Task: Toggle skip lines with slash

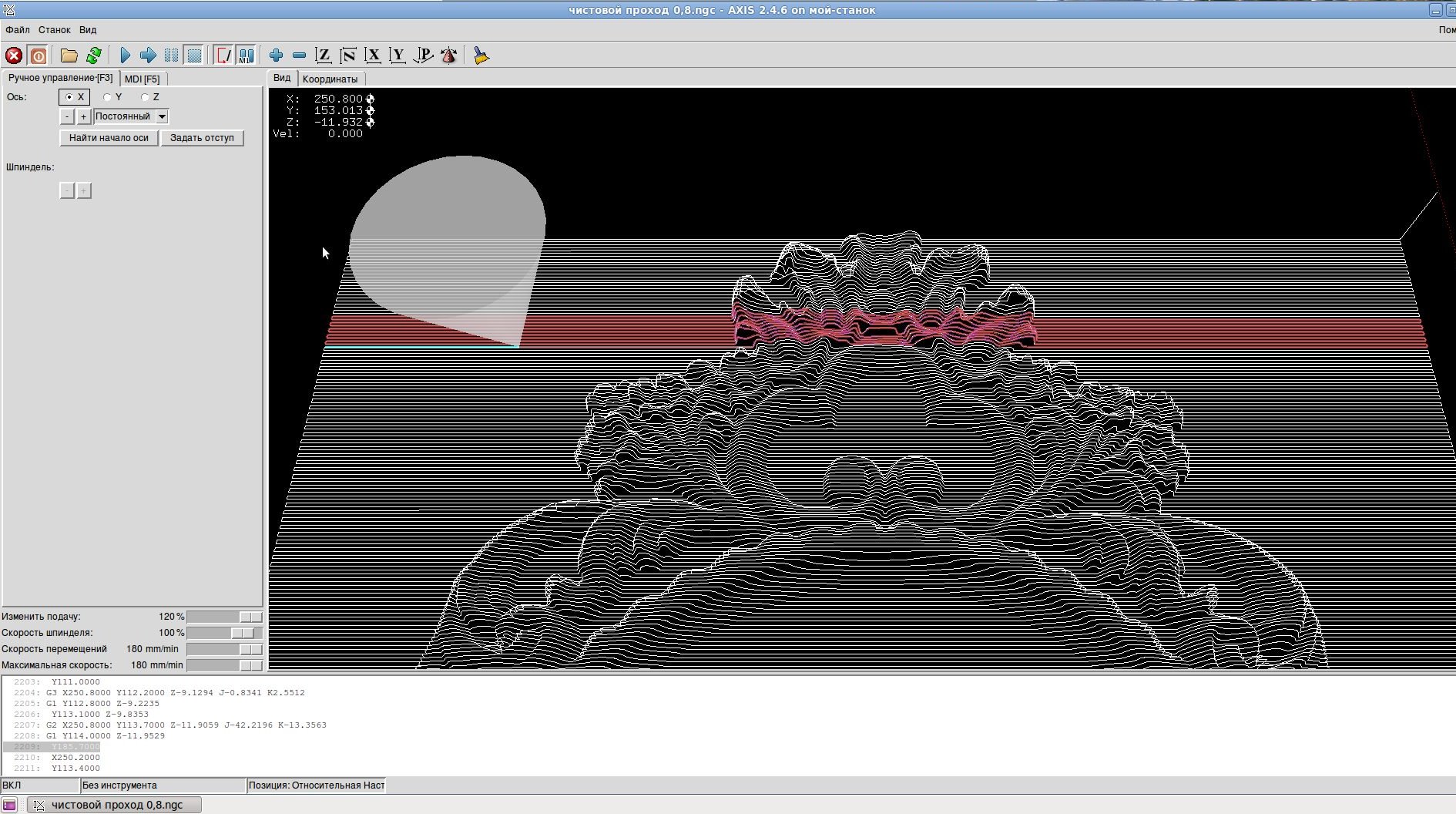Action: click(x=223, y=55)
